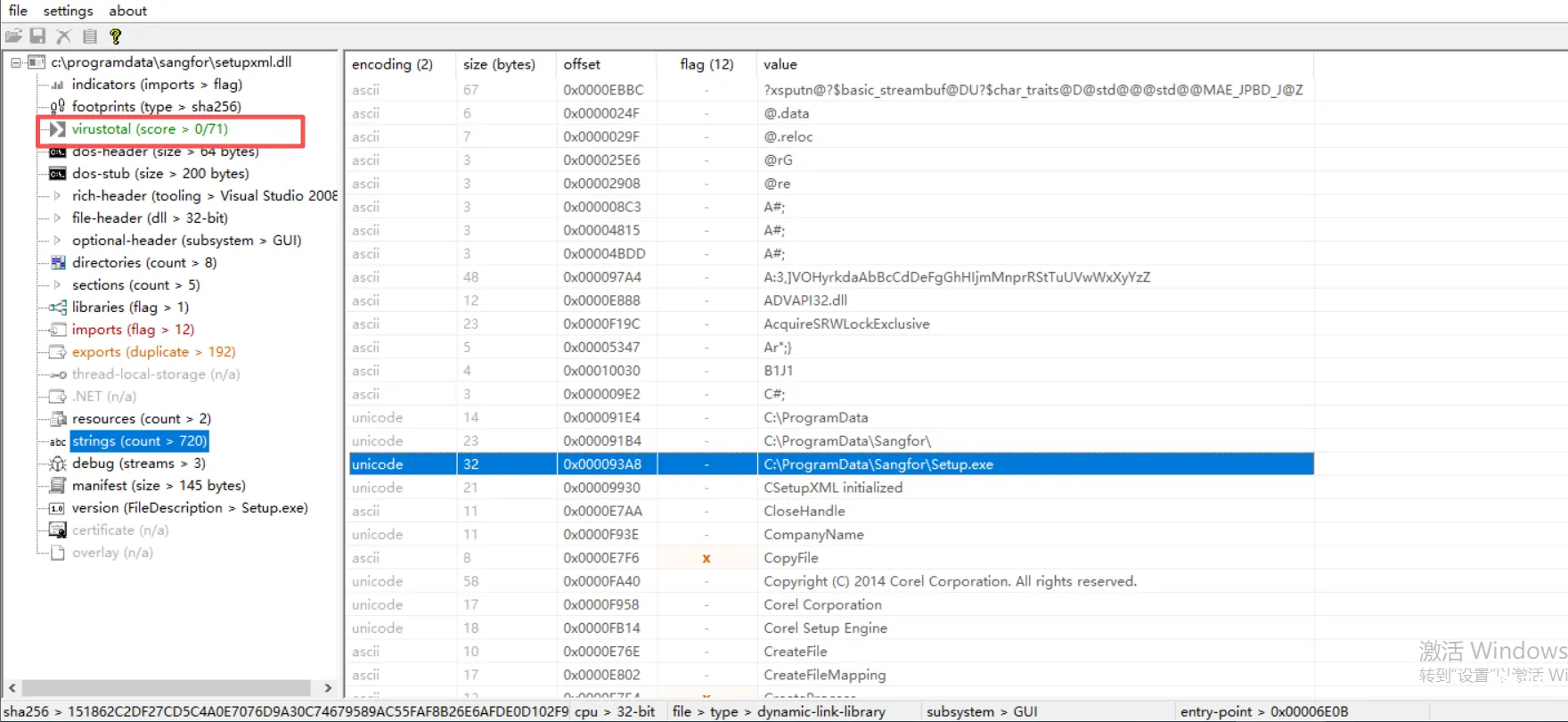Click the footprints icon in the tree

tap(58, 107)
